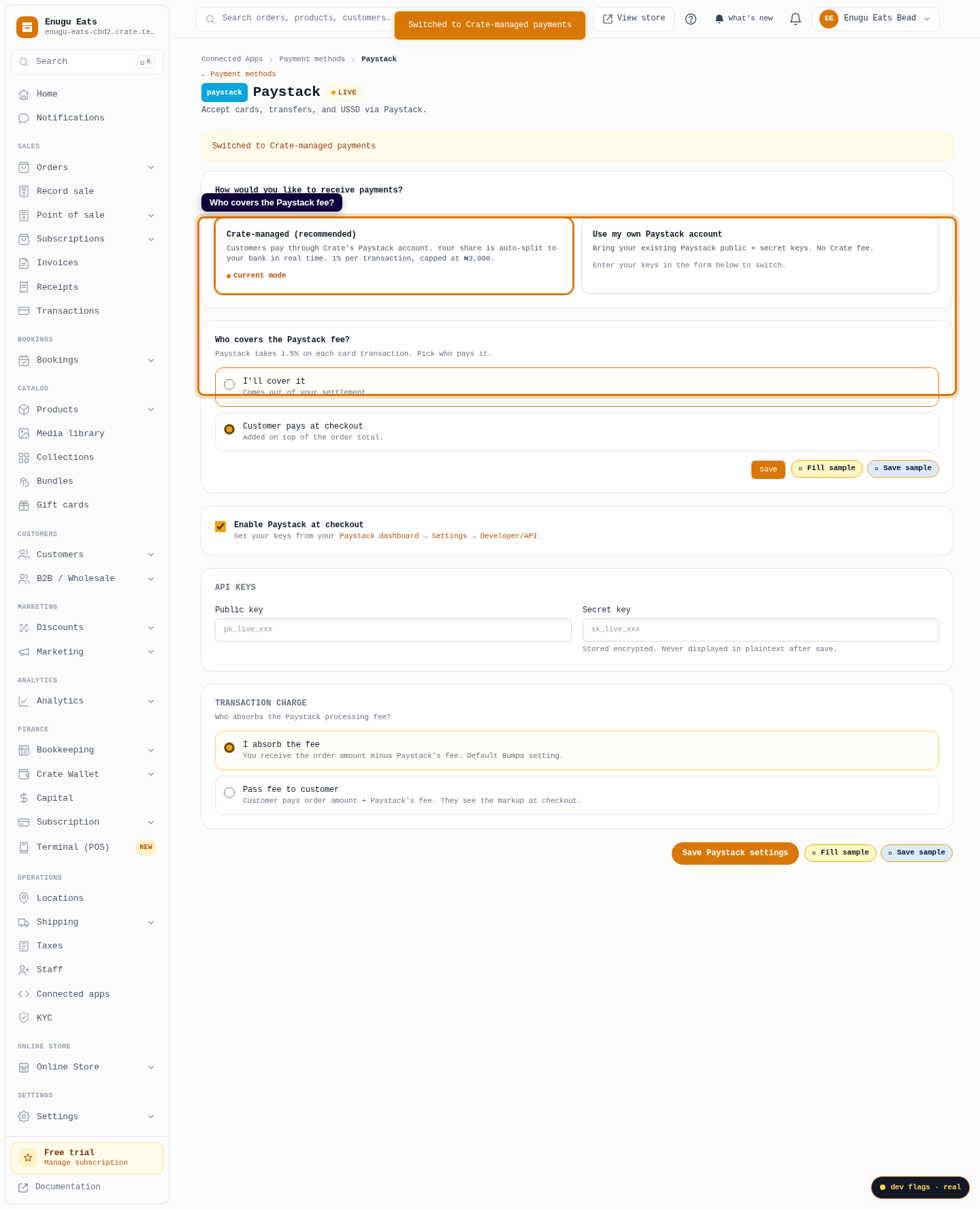
Task: Click the small orange Save button
Action: pyautogui.click(x=768, y=469)
